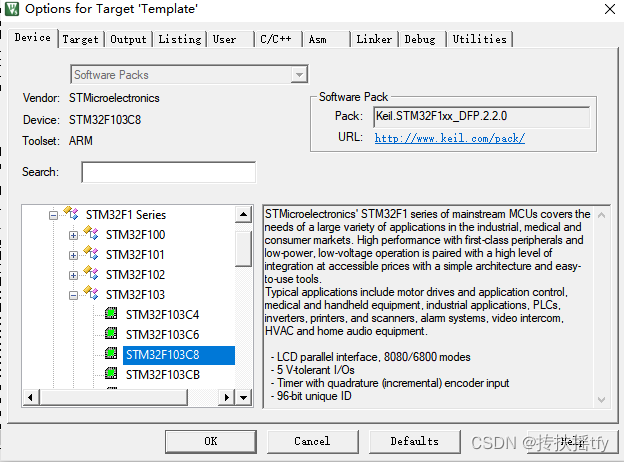Expand the STM32F101 tree node
Screen dimensions: 624x462
click(x=73, y=255)
